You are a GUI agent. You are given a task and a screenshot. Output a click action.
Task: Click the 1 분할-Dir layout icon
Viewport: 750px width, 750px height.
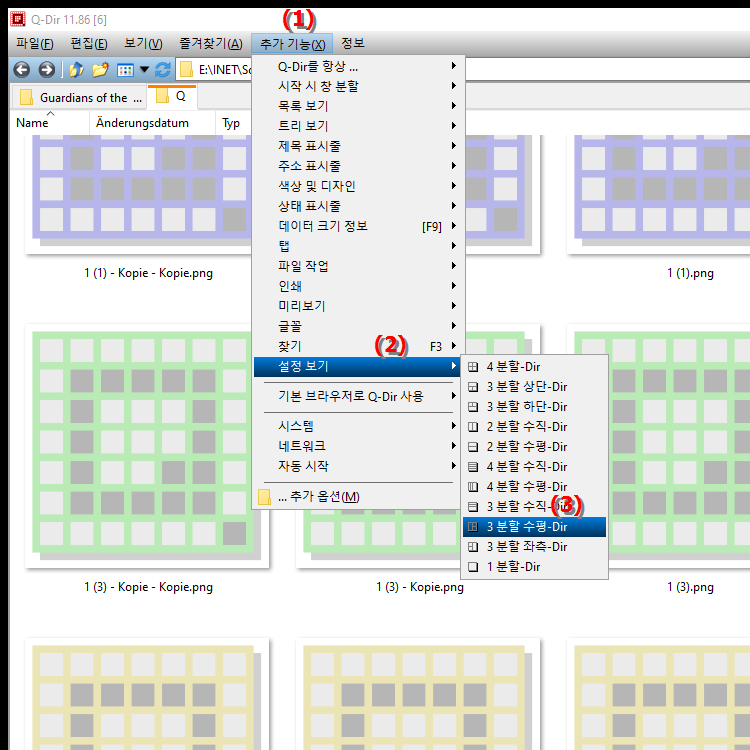(x=473, y=567)
